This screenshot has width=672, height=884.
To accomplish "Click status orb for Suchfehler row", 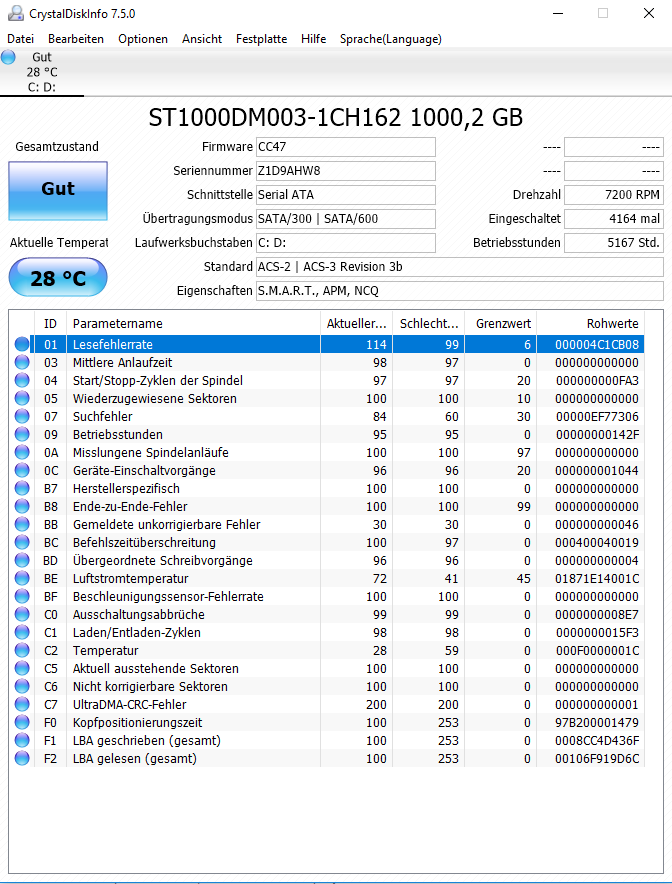I will pos(22,416).
